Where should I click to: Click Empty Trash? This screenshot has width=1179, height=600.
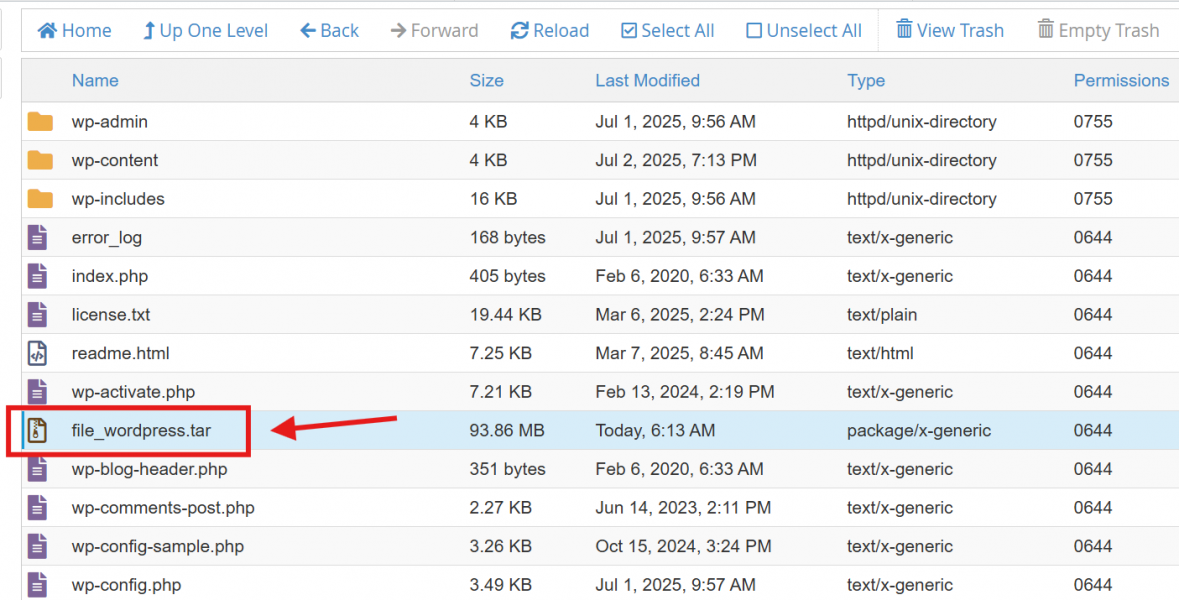1099,31
